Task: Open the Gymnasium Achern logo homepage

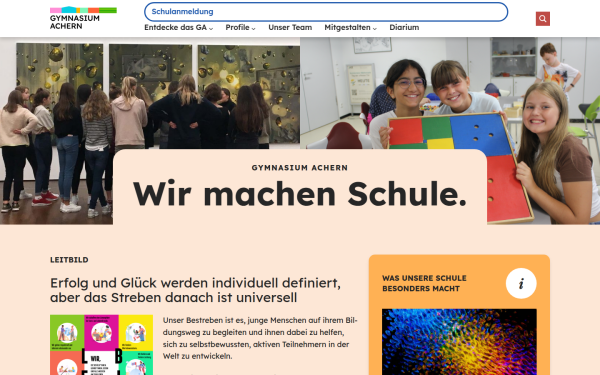Action: 83,18
